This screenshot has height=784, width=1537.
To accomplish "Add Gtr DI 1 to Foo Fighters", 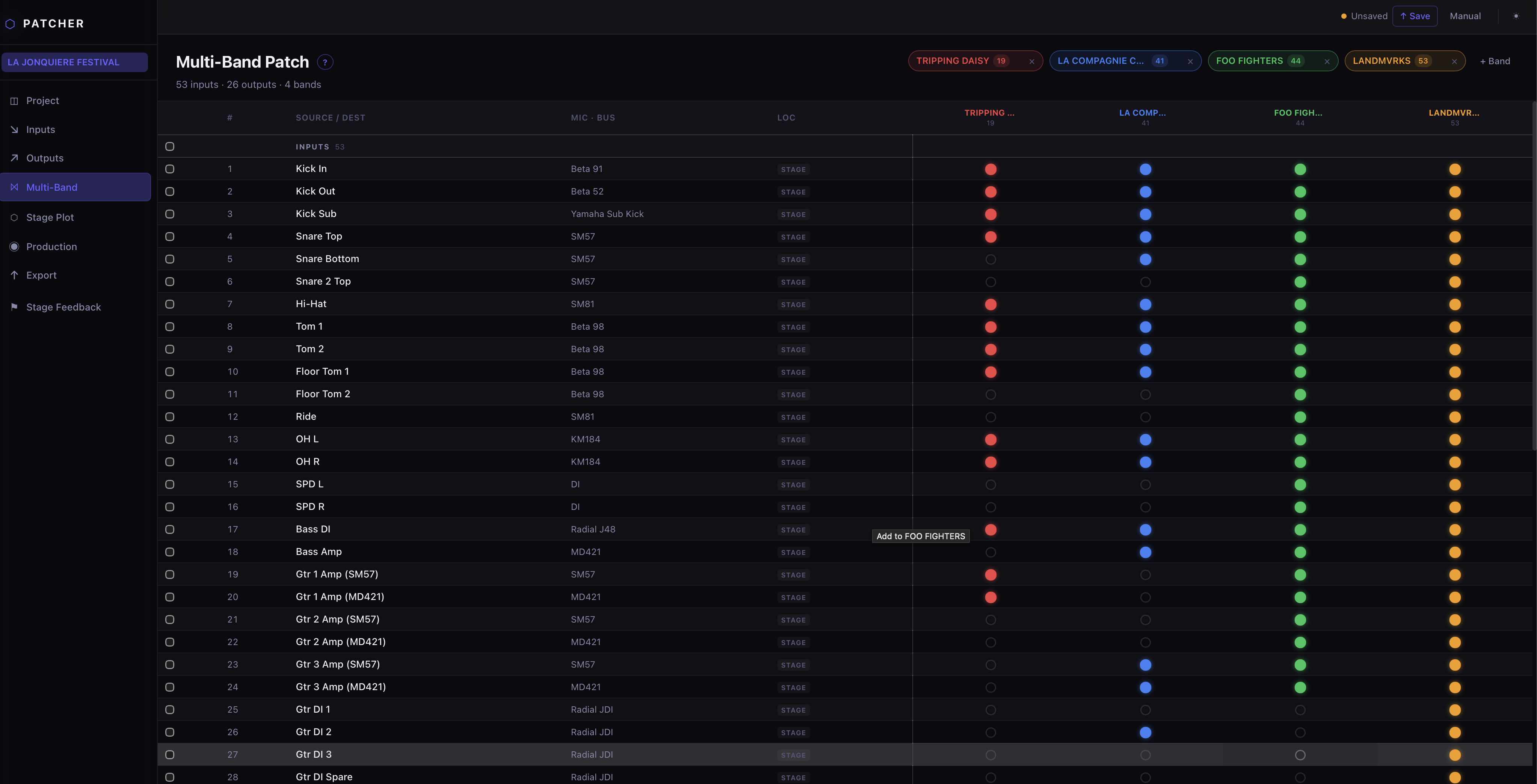I will (x=1300, y=710).
